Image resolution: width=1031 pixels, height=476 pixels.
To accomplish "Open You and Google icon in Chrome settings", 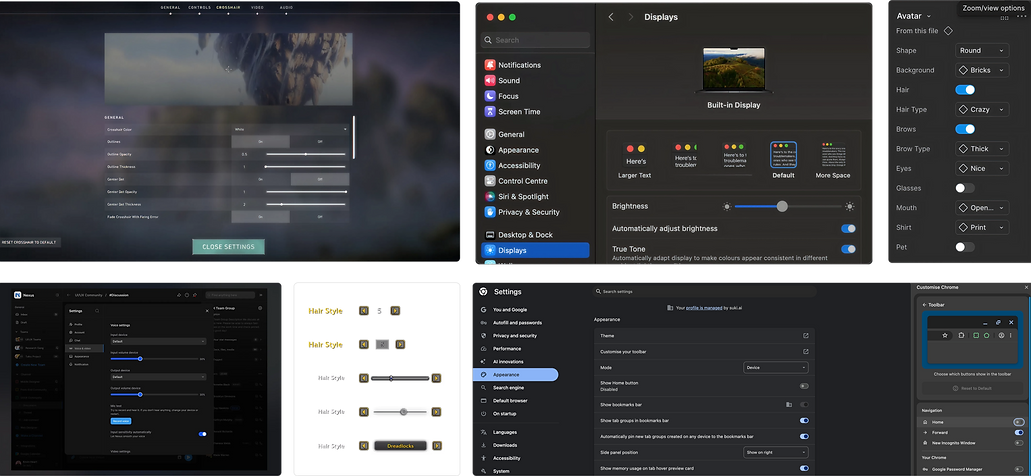I will 483,310.
